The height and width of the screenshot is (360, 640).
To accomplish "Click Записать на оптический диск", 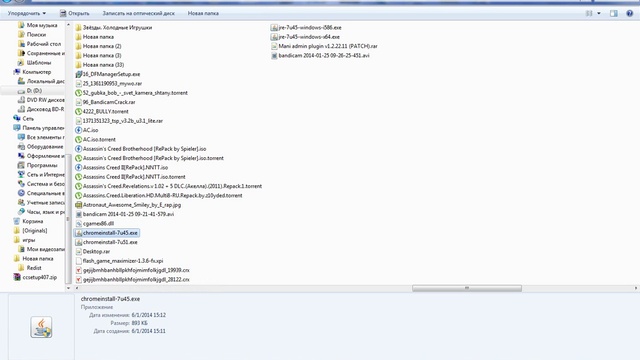I will (x=138, y=13).
